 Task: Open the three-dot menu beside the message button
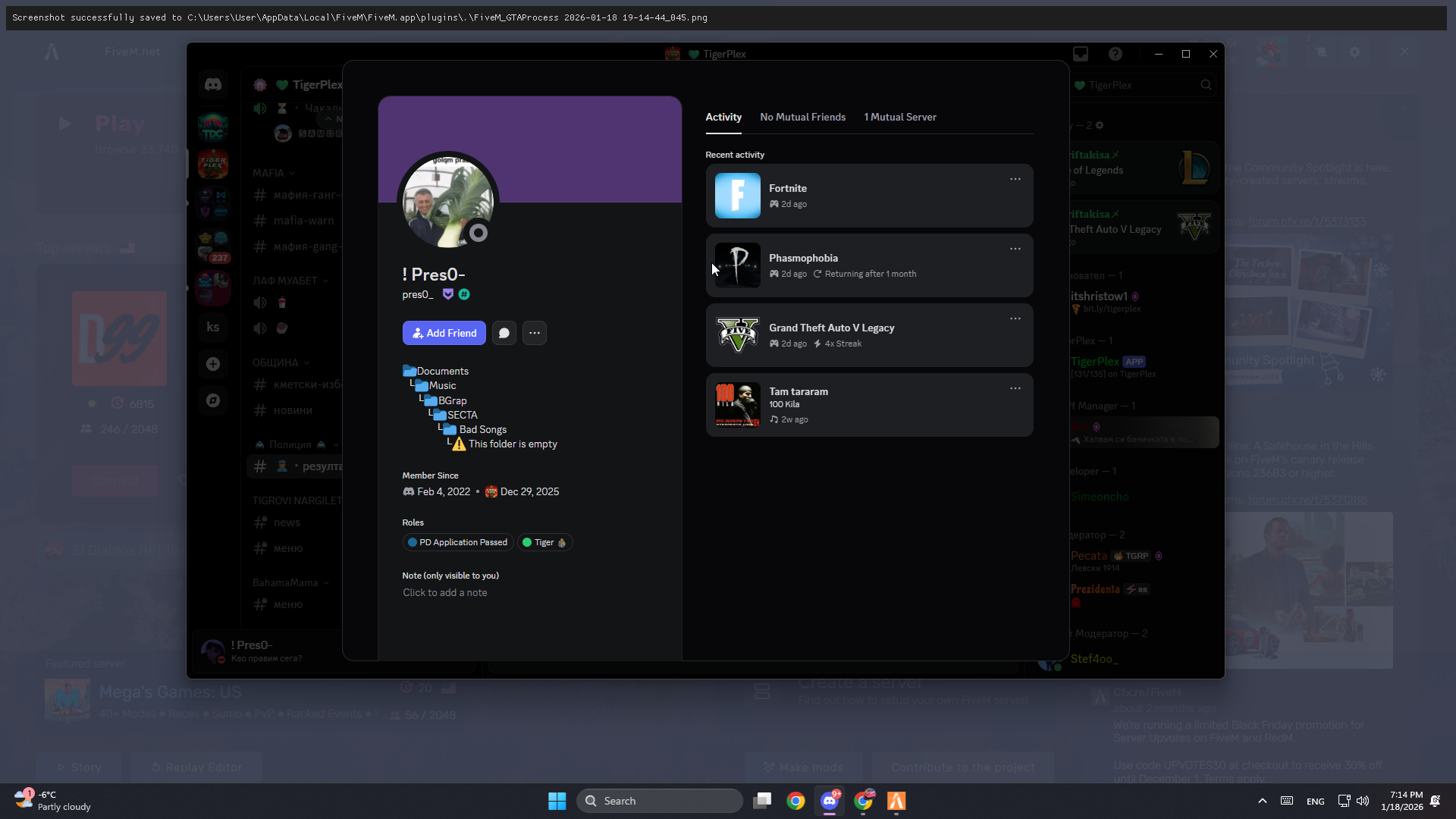click(x=534, y=333)
